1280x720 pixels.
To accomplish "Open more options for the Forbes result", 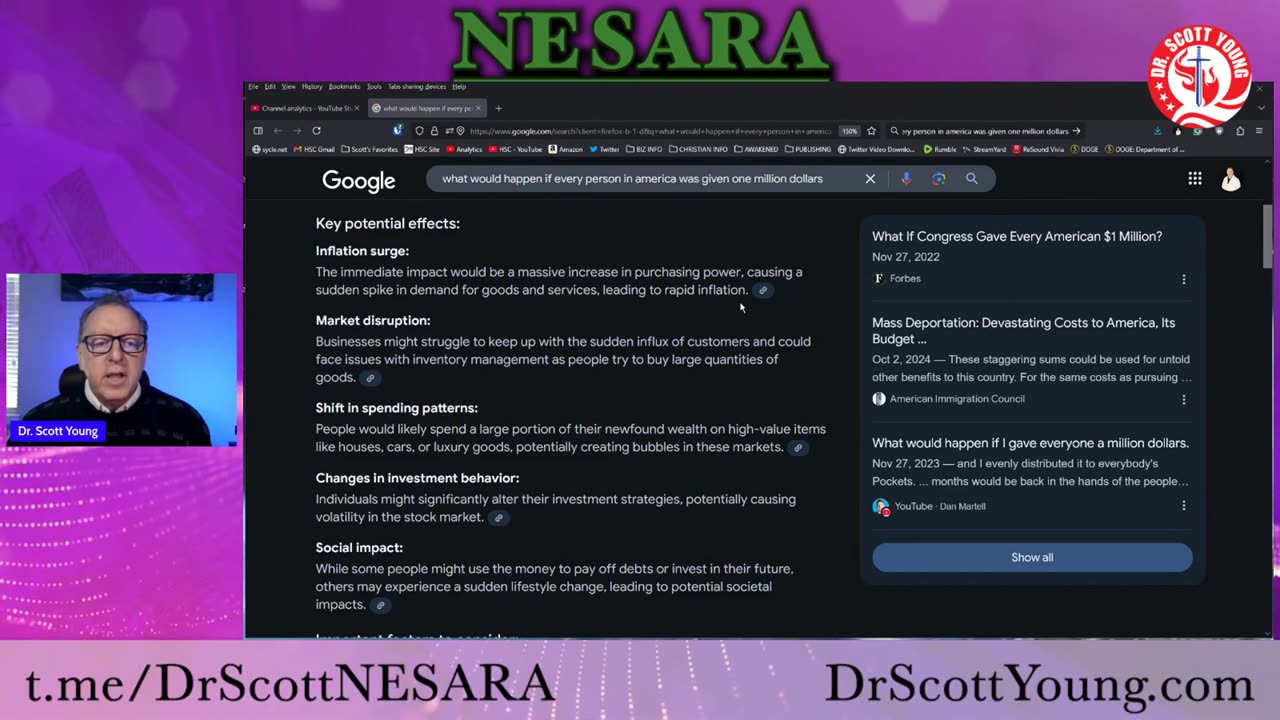I will pos(1184,279).
